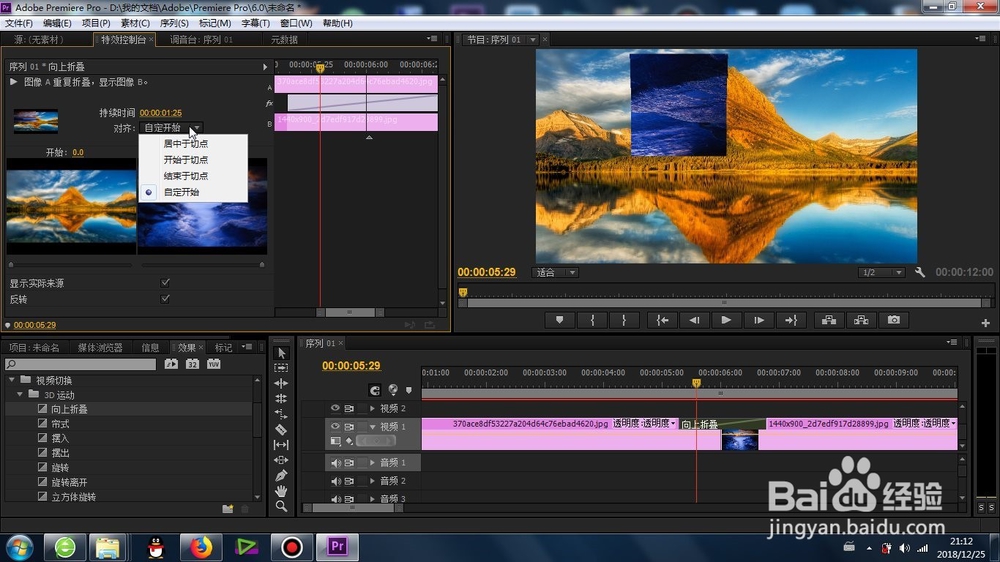Select the 自定开始 radio option
Screen dimensions: 1000x562
pyautogui.click(x=181, y=192)
